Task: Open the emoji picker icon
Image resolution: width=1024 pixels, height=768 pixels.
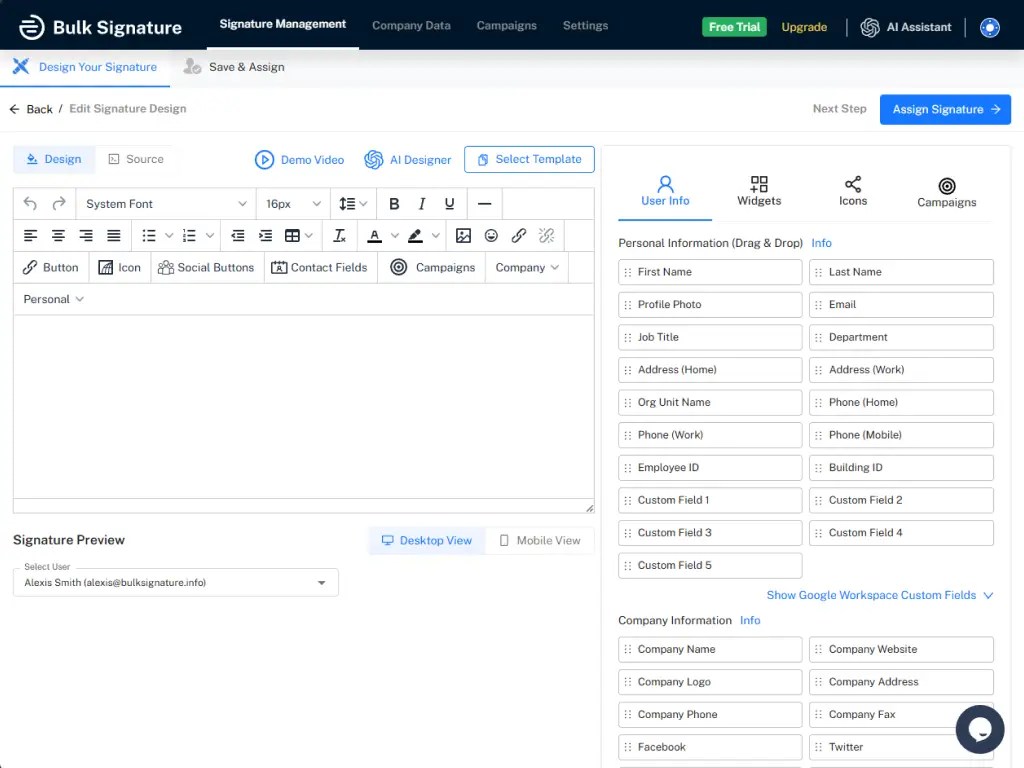Action: tap(491, 236)
